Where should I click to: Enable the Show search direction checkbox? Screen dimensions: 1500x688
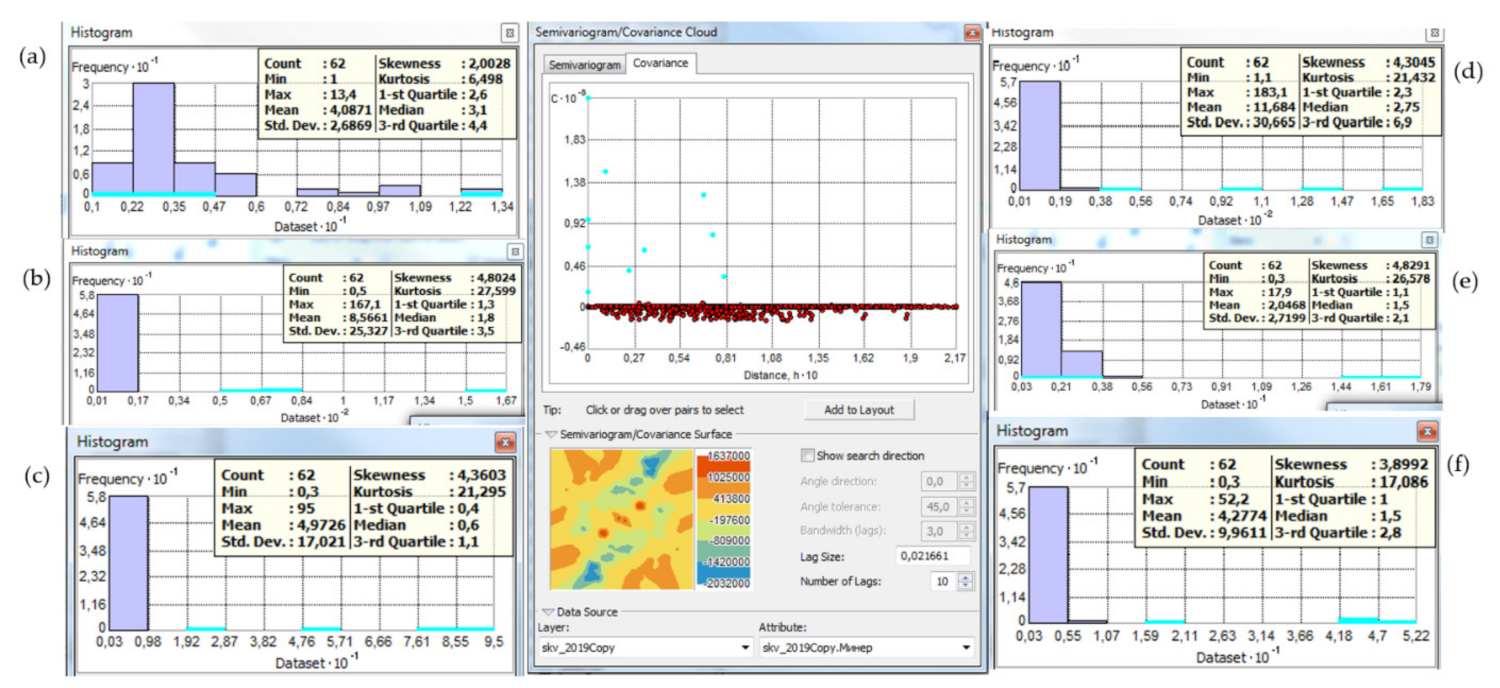pyautogui.click(x=808, y=456)
